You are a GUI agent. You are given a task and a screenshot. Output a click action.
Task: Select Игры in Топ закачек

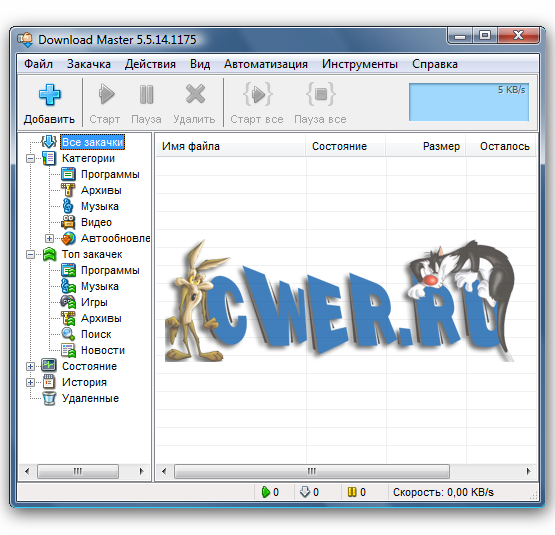[94, 302]
